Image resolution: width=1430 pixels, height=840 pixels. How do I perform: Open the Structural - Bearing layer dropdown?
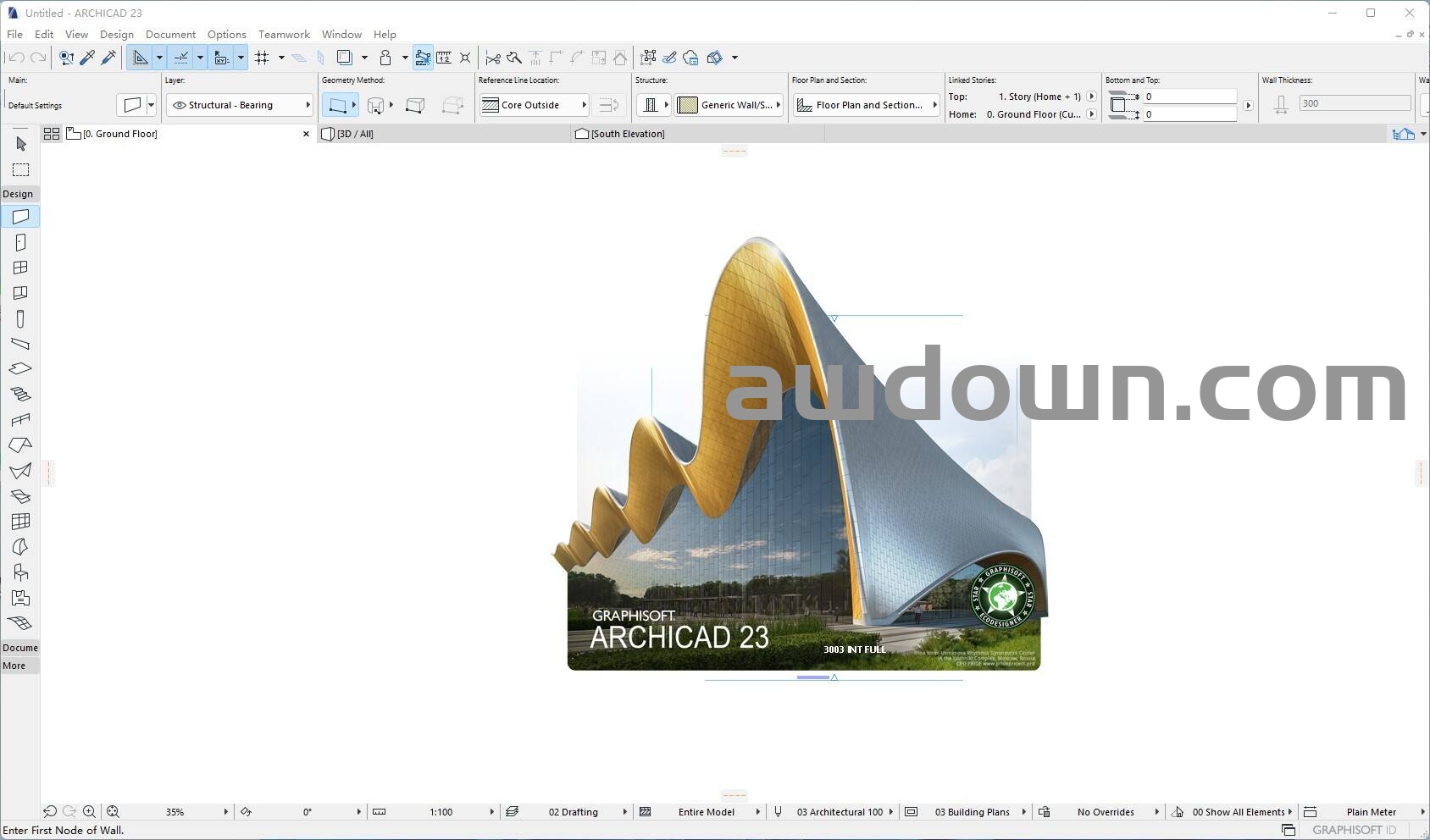pyautogui.click(x=241, y=105)
